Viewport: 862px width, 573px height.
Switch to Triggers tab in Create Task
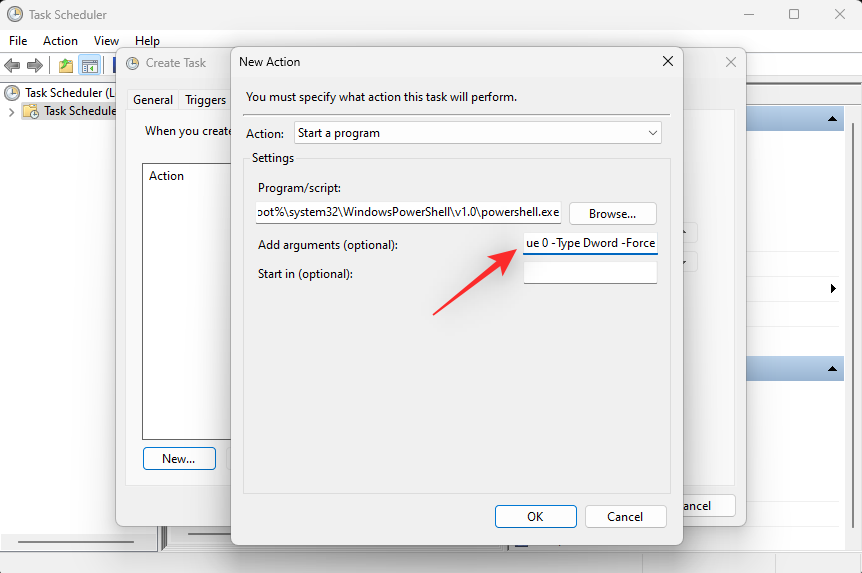[x=206, y=100]
